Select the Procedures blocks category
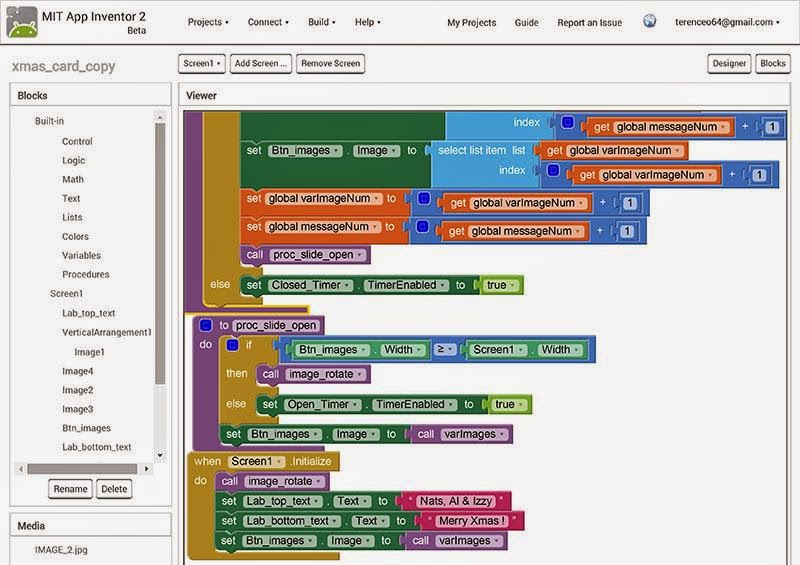800x565 pixels. [86, 274]
